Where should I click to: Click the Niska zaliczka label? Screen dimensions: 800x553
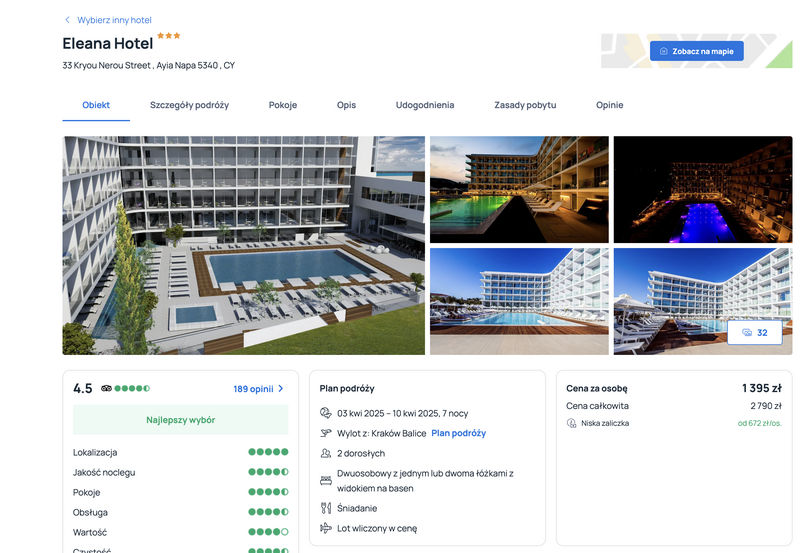(x=605, y=423)
